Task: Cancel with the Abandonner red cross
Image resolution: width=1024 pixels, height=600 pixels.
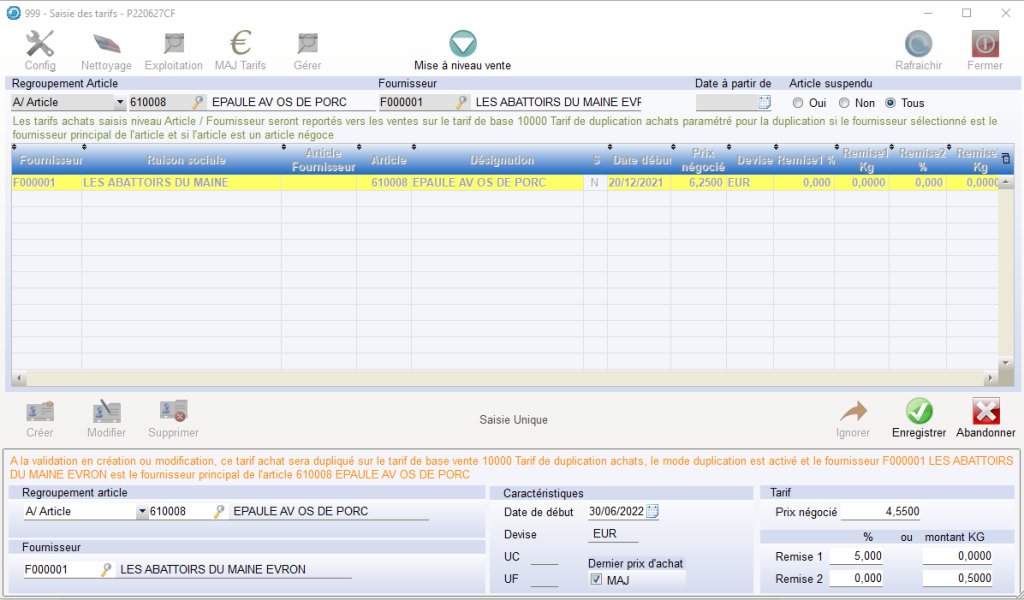Action: pyautogui.click(x=985, y=412)
